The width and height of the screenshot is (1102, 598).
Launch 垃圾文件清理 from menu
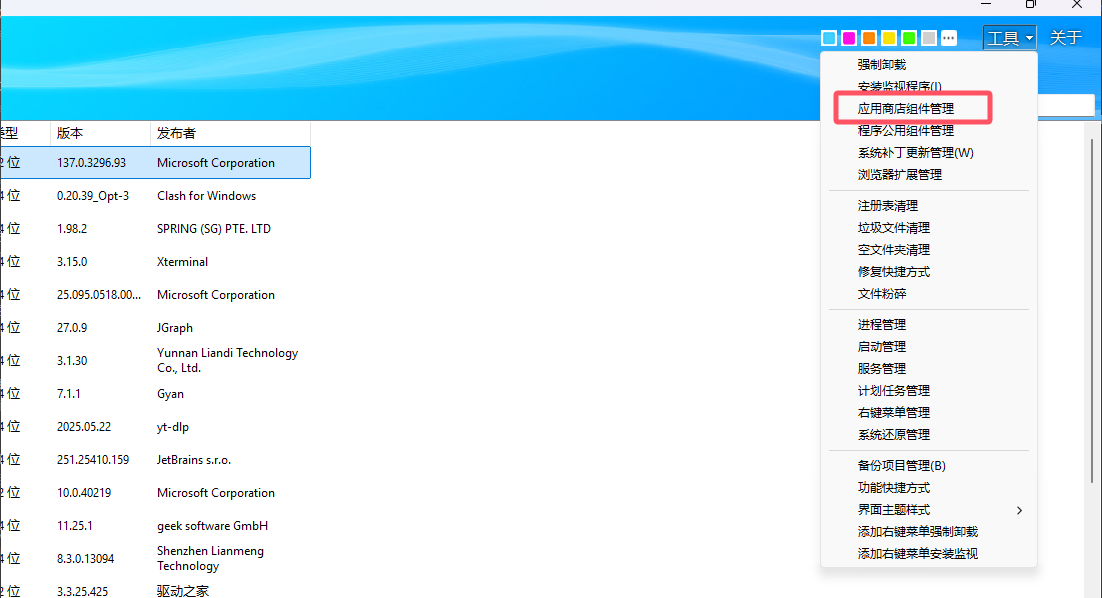point(928,228)
